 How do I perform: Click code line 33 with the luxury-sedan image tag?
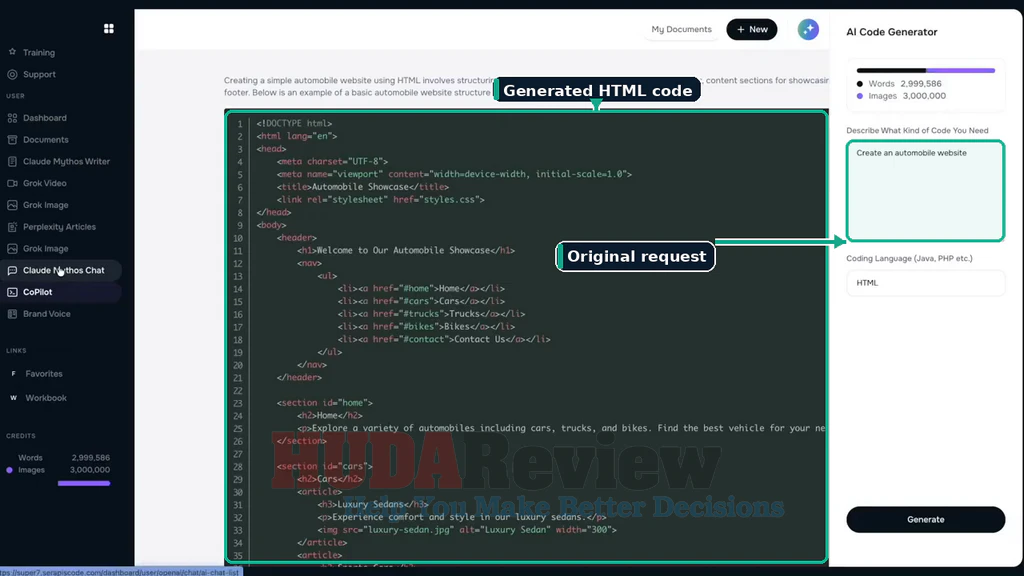(467, 530)
